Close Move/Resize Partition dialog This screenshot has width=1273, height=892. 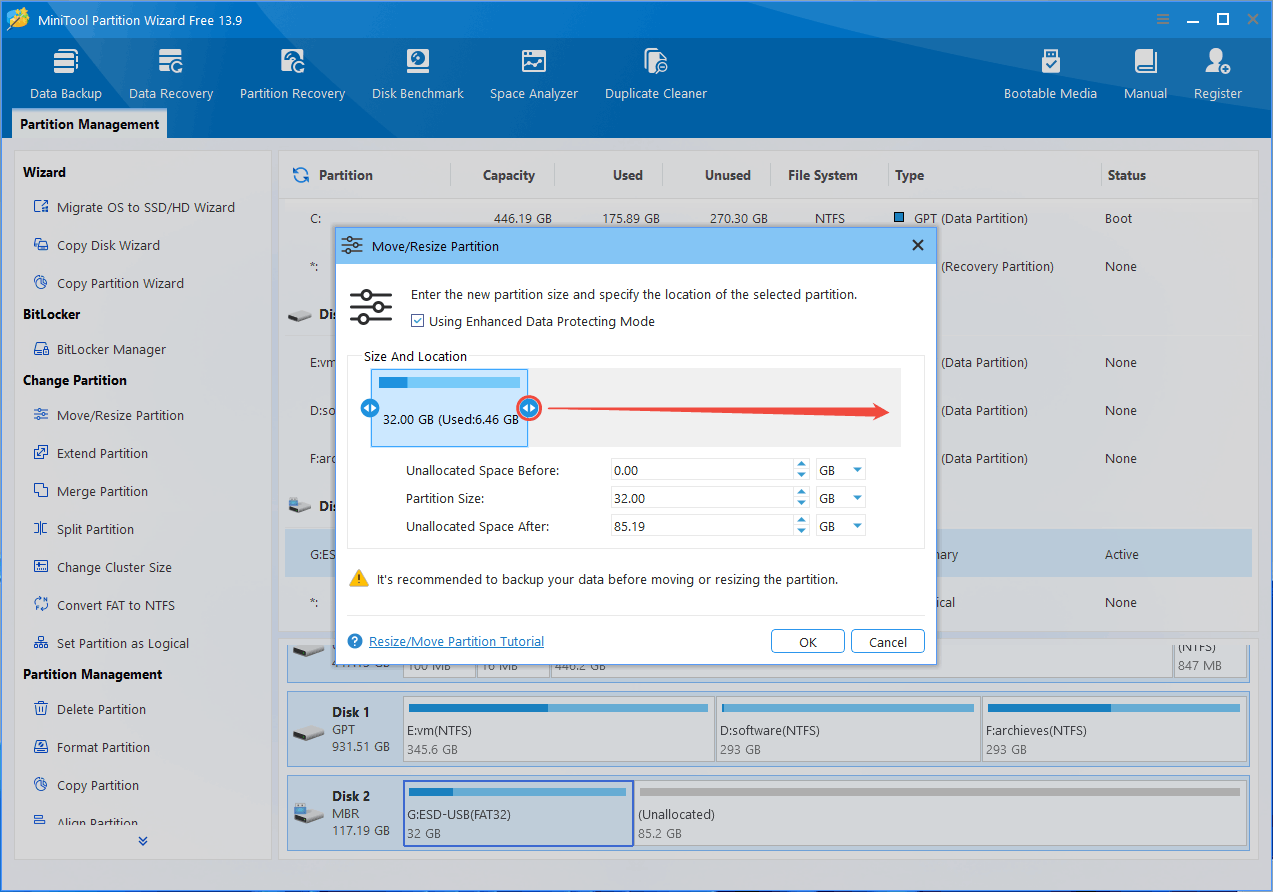pyautogui.click(x=918, y=245)
